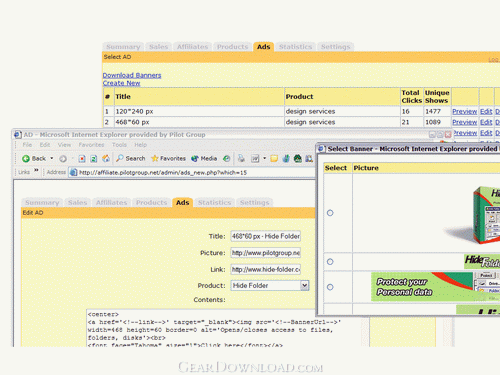Click the Print icon in the IE toolbar
This screenshot has height=375, width=500.
(241, 159)
